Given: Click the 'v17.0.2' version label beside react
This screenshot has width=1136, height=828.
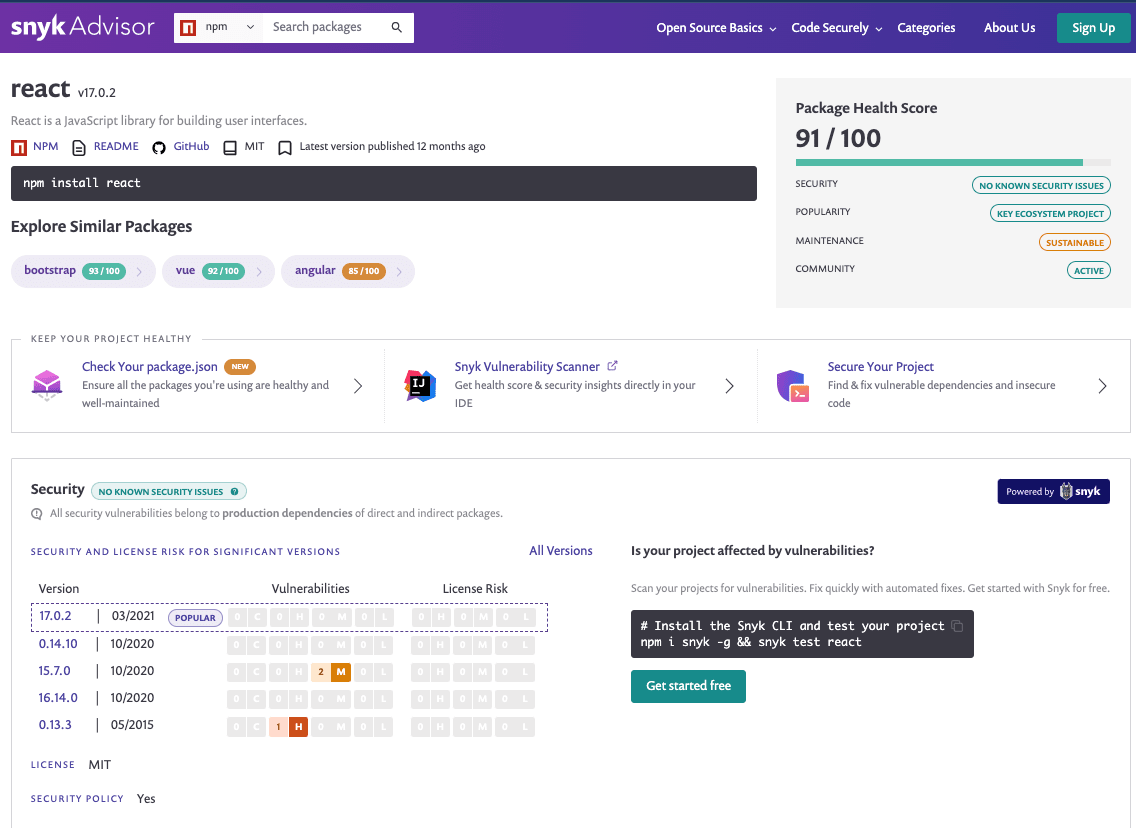Looking at the screenshot, I should point(96,93).
